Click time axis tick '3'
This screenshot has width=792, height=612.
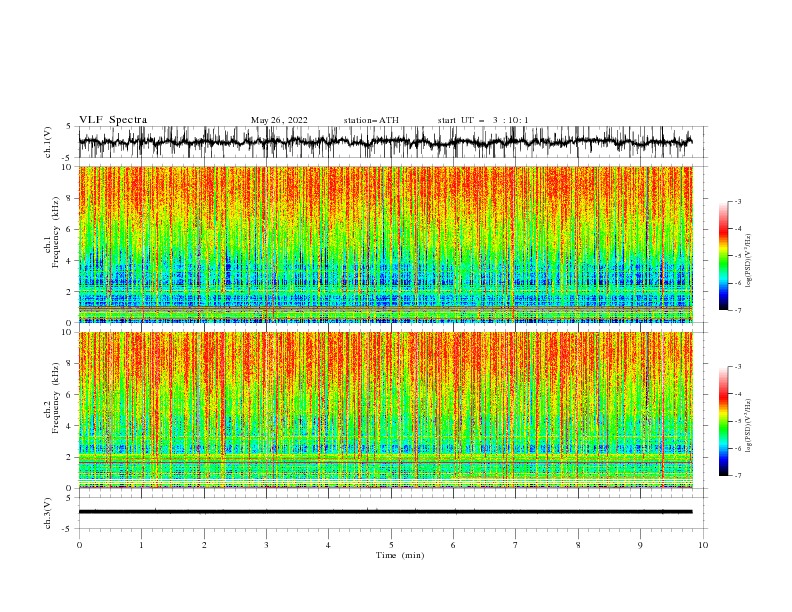(266, 545)
